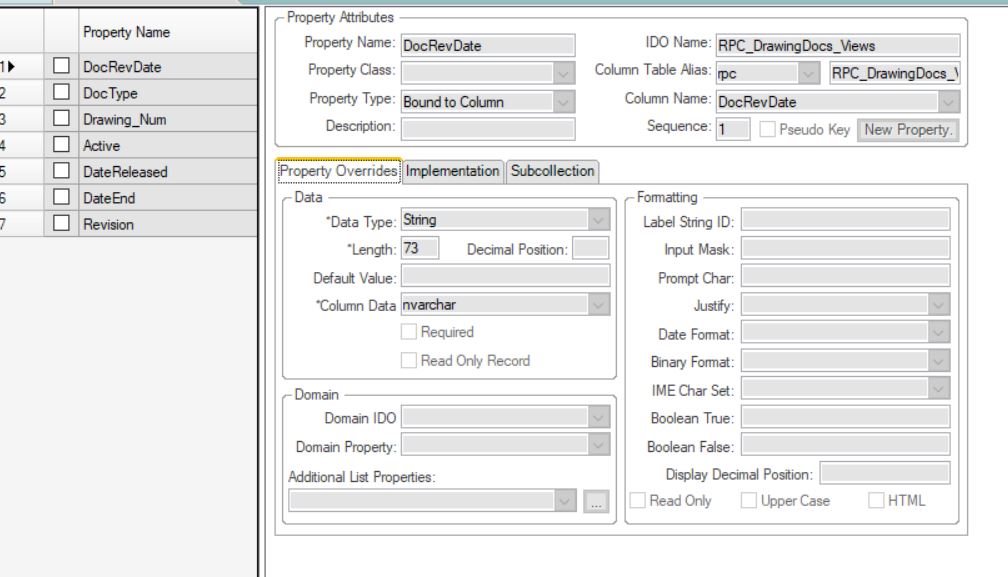Image resolution: width=1008 pixels, height=577 pixels.
Task: Click the IDO Name field
Action: pos(838,46)
